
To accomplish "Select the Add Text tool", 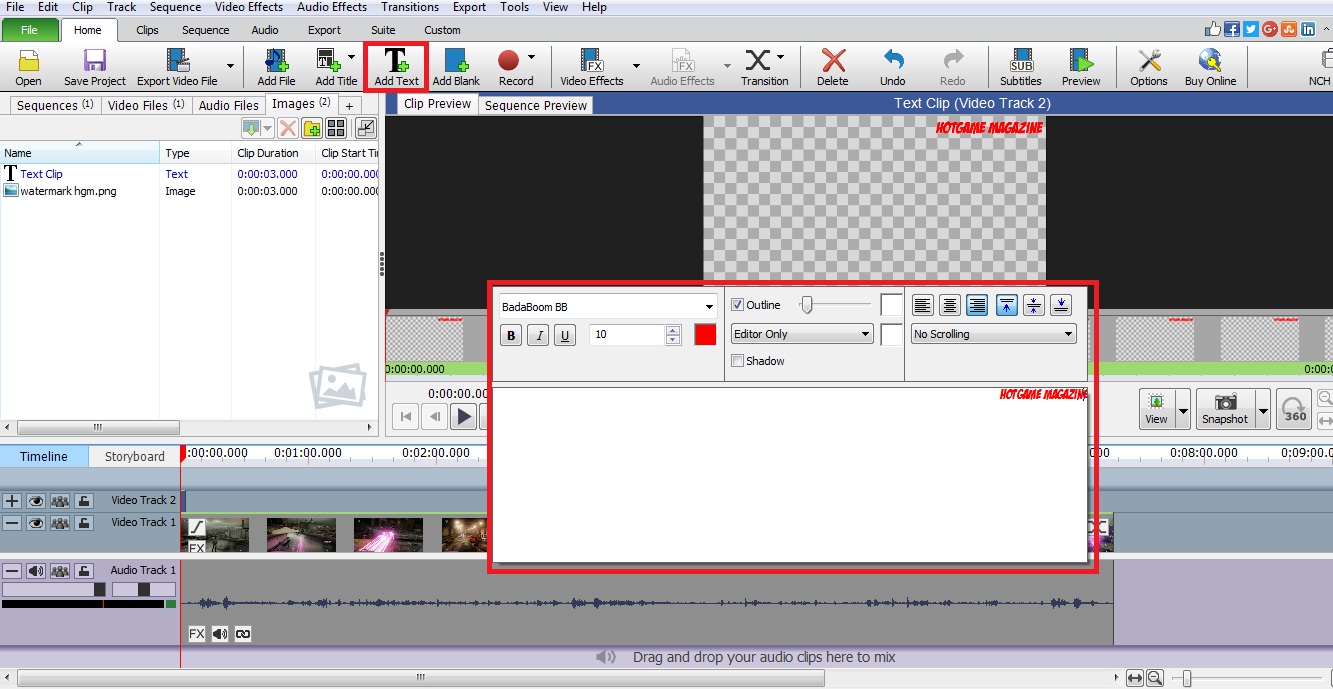I will pyautogui.click(x=396, y=66).
